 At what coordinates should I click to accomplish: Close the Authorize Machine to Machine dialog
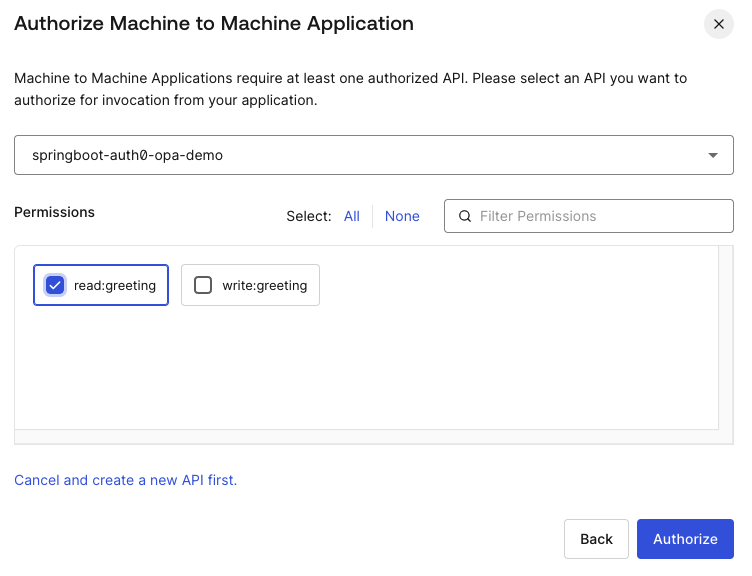(718, 24)
